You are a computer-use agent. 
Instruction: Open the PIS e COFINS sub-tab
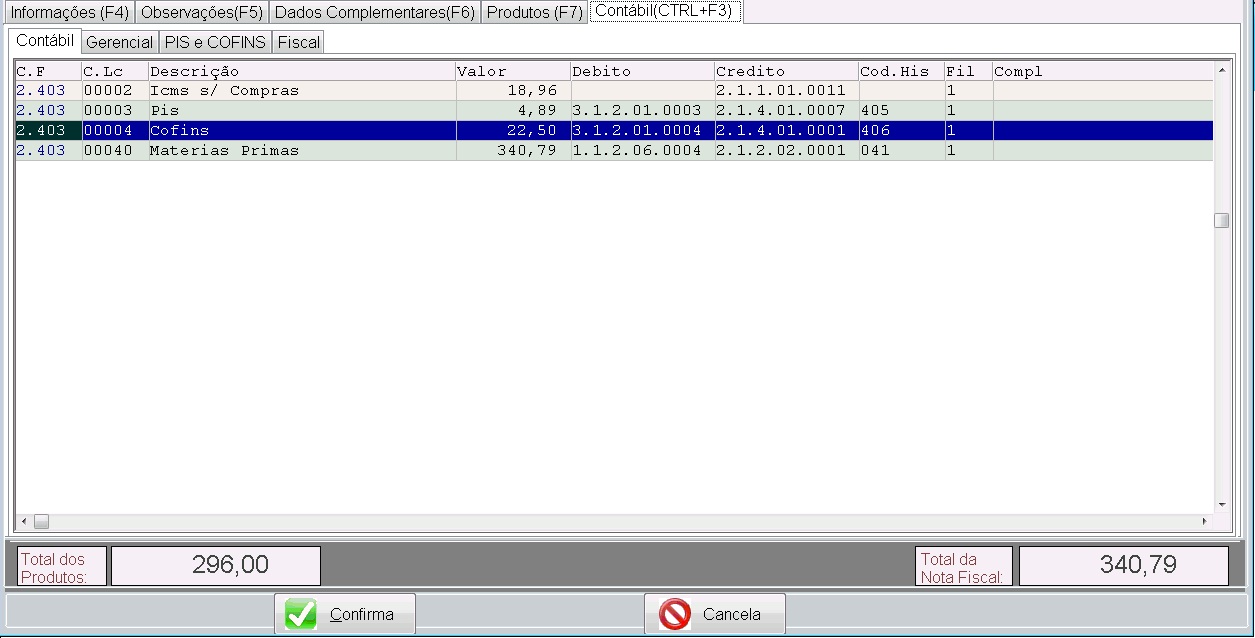215,42
